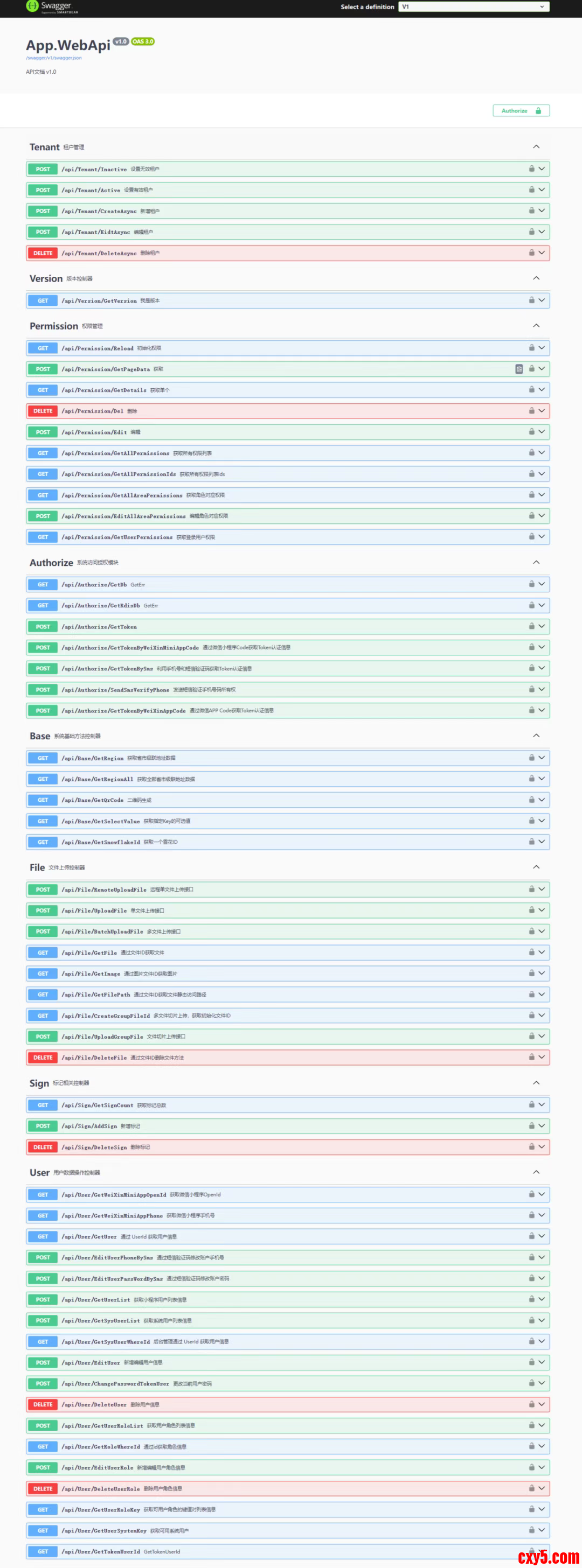The width and height of the screenshot is (582, 1568).
Task: Open GET /api/User/GetWeiXinMiniAppOpenId operation
Action: 288,1194
